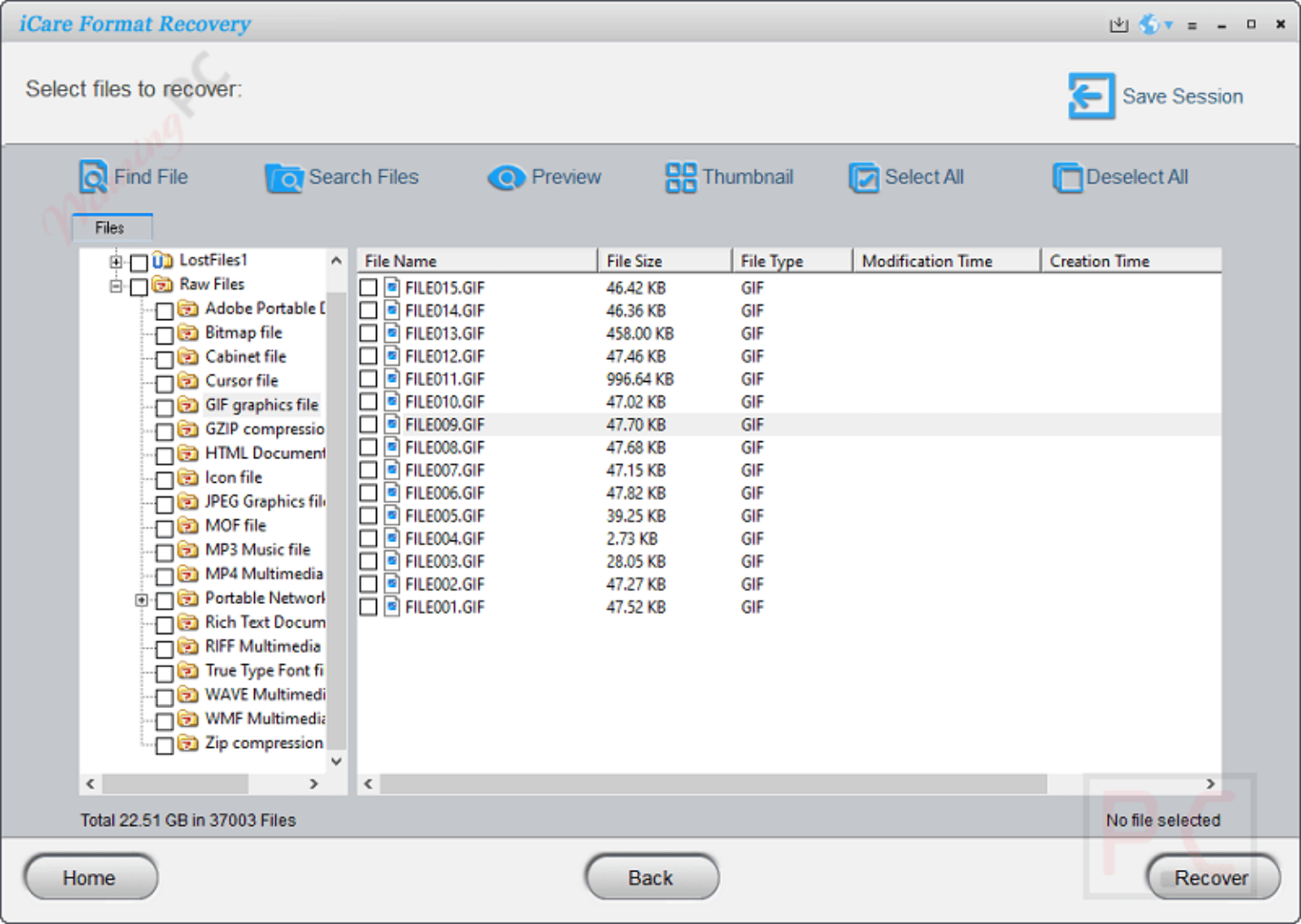Image resolution: width=1301 pixels, height=924 pixels.
Task: Click the Save Session arrow icon
Action: tap(1091, 96)
